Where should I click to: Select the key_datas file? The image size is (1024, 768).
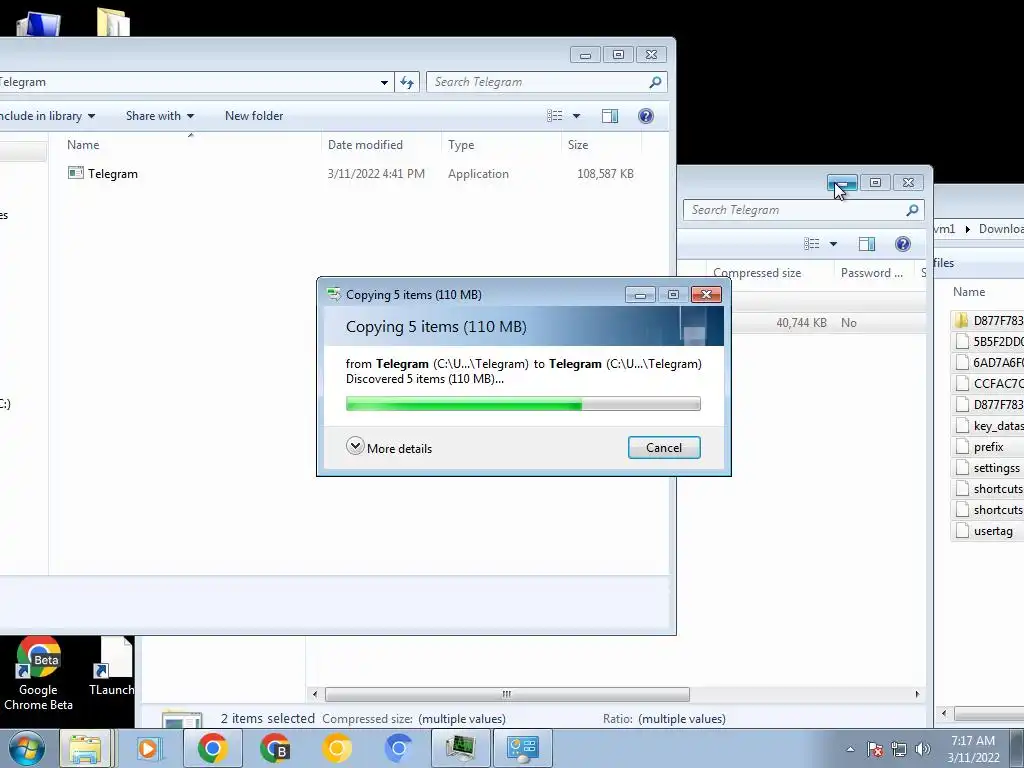coord(988,426)
